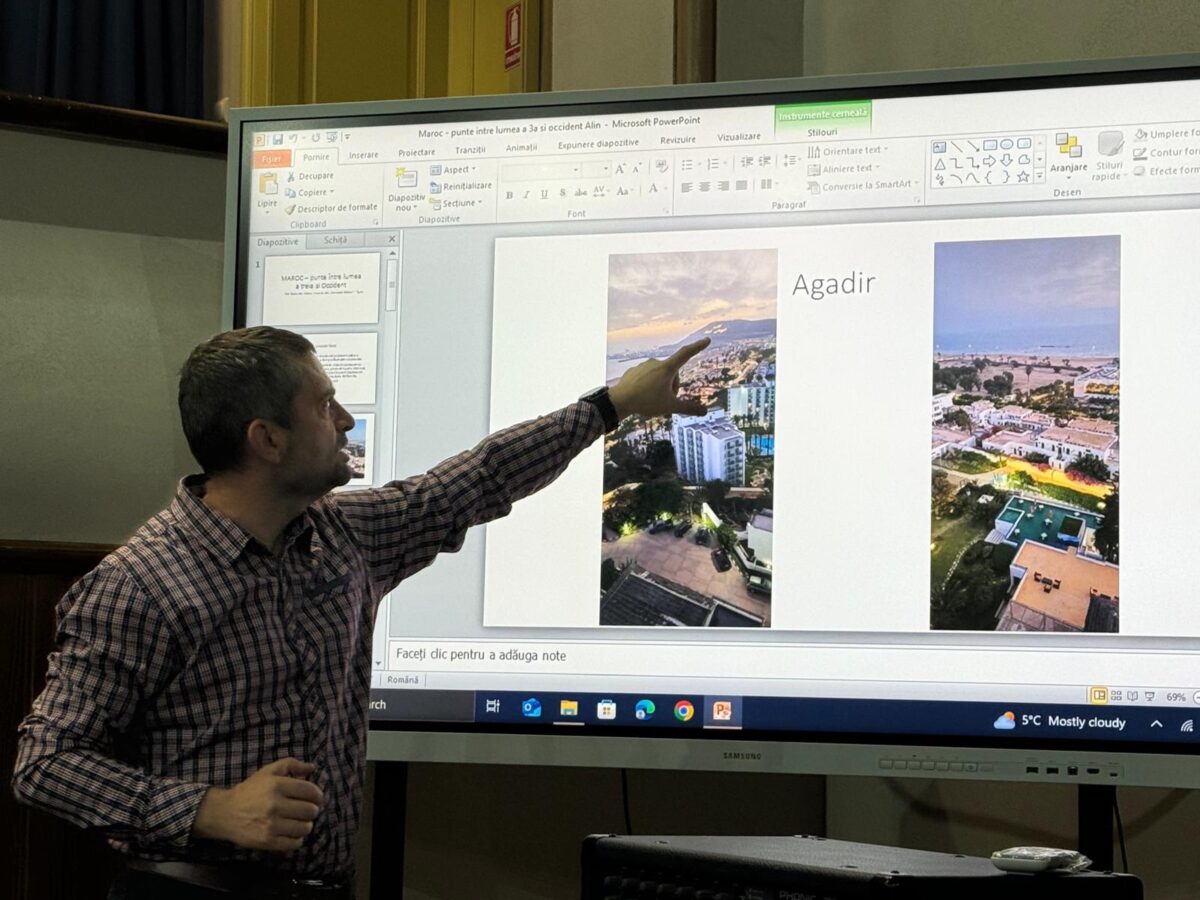Open the Tranziții ribbon tab
The image size is (1200, 900).
(470, 150)
